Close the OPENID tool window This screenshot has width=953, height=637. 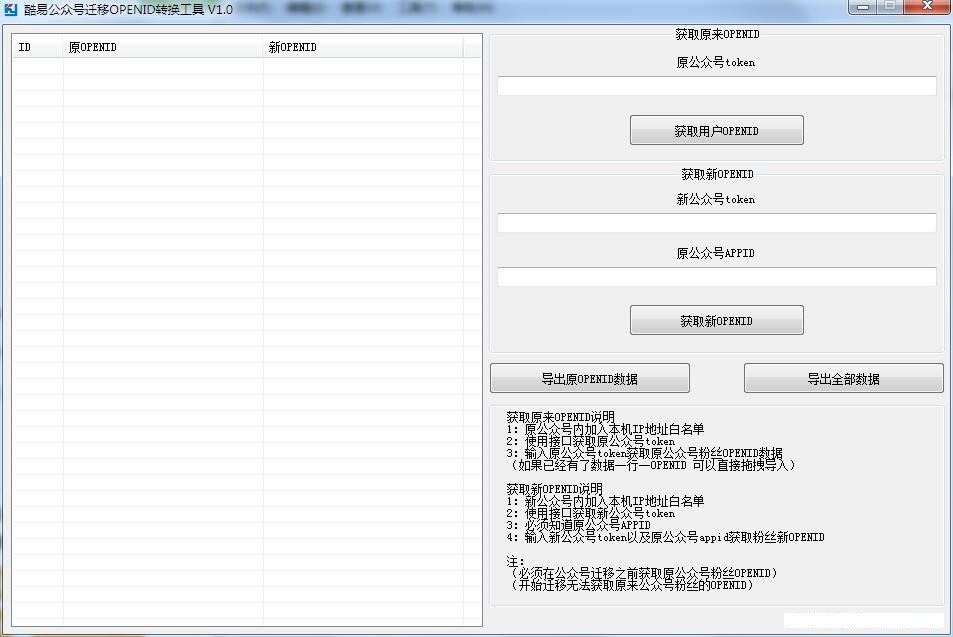click(927, 7)
